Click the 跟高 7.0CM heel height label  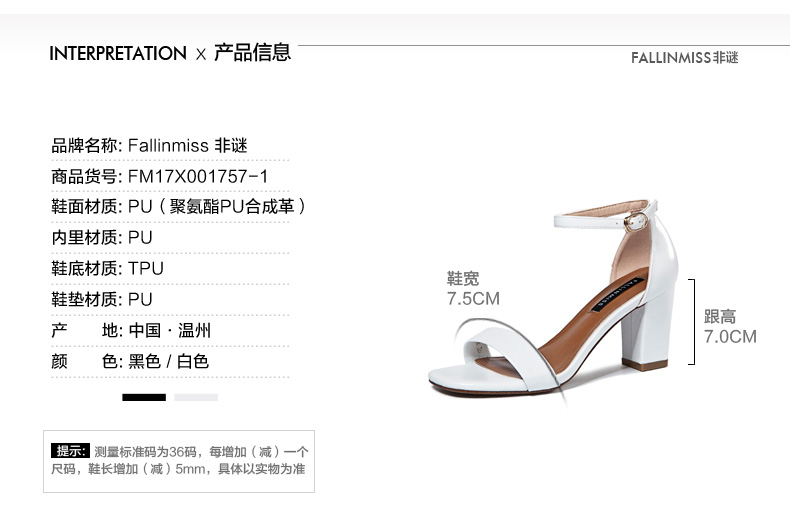[730, 327]
